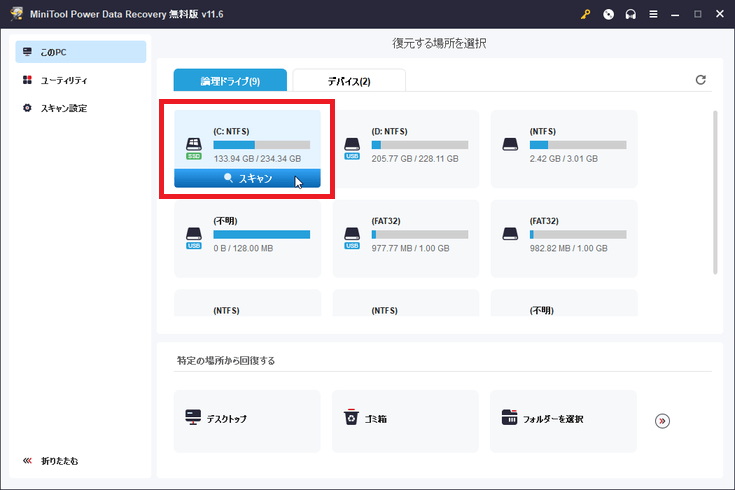This screenshot has width=735, height=490.
Task: Select このPC in the sidebar
Action: tap(82, 52)
